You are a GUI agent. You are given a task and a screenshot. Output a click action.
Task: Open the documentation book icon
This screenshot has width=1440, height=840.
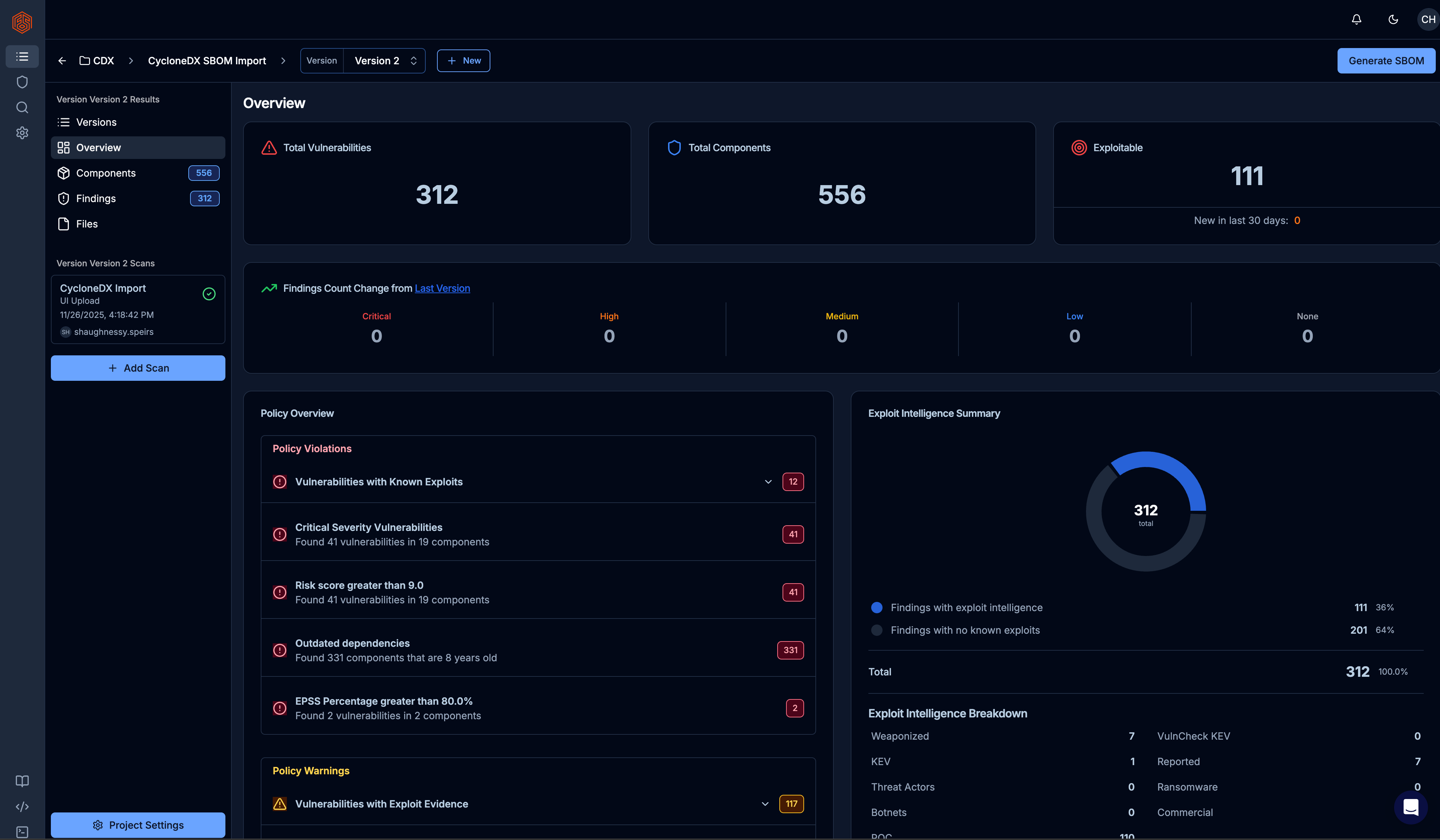coord(22,781)
